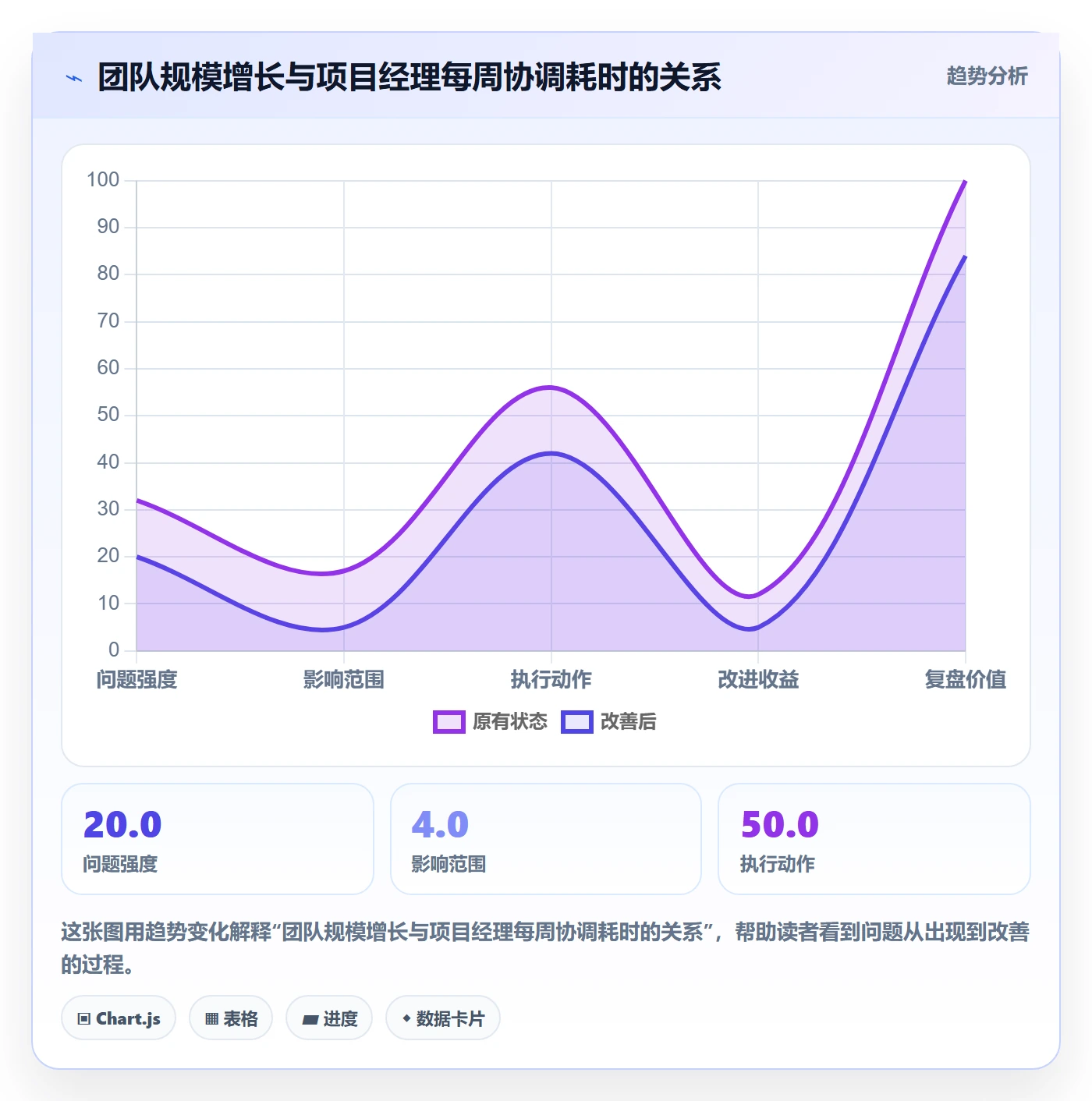Click the grid icon in 表格 chip
The width and height of the screenshot is (1092, 1101).
[211, 1019]
